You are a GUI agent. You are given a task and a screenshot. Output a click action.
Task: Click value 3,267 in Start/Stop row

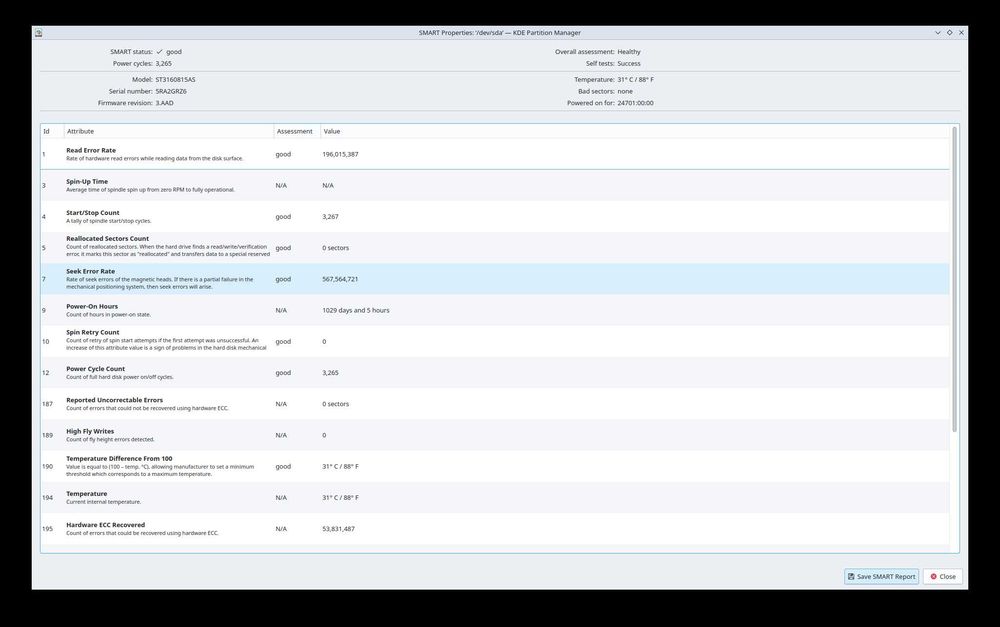(x=330, y=217)
